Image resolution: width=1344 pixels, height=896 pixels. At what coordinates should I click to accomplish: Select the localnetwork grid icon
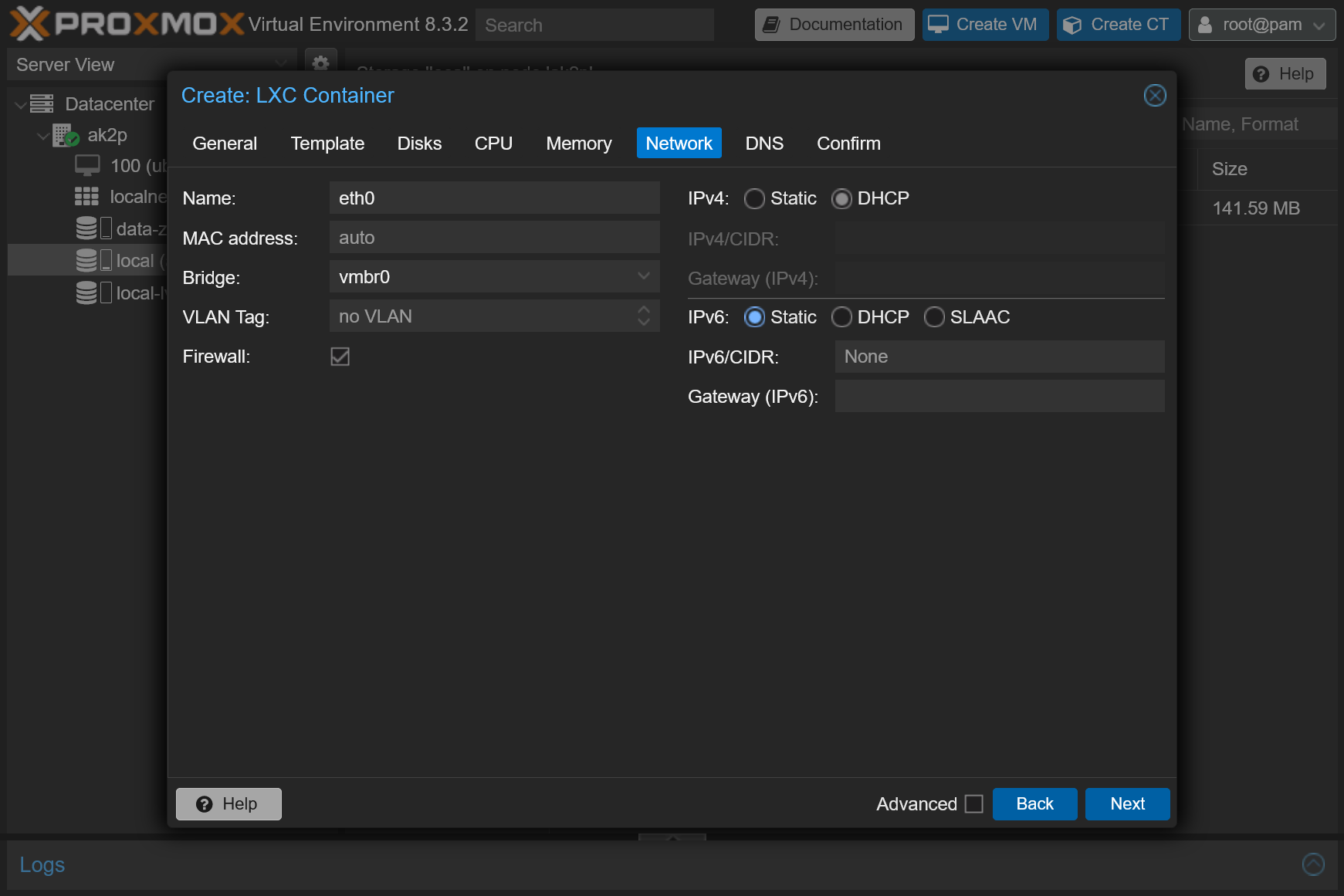coord(86,197)
